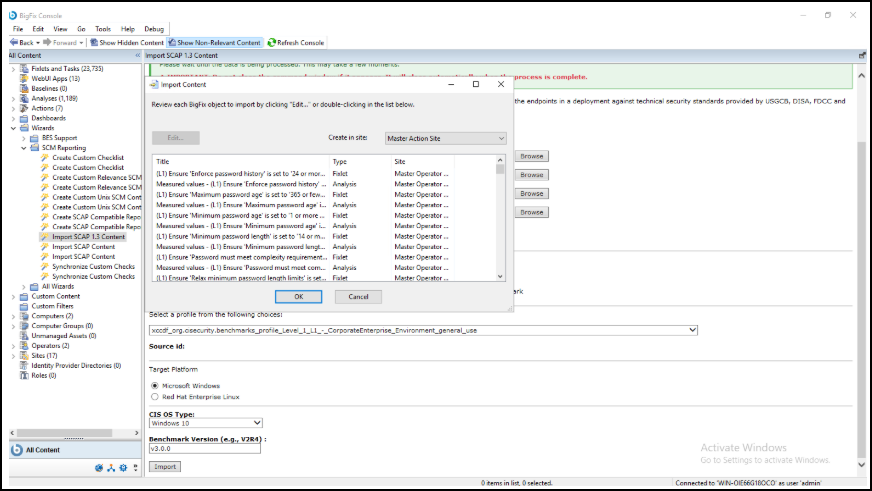Click the Edit... button in the dialog

[x=176, y=138]
